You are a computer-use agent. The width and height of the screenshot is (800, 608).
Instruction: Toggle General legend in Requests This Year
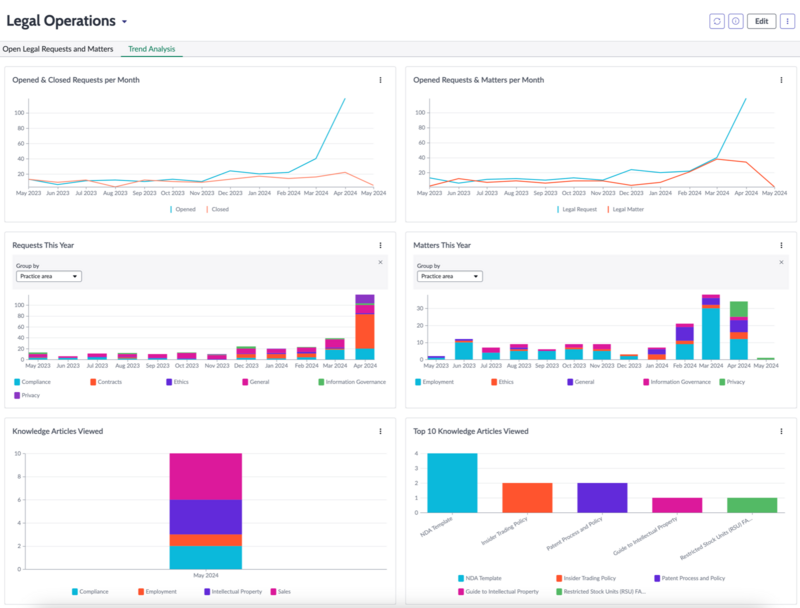pos(256,382)
